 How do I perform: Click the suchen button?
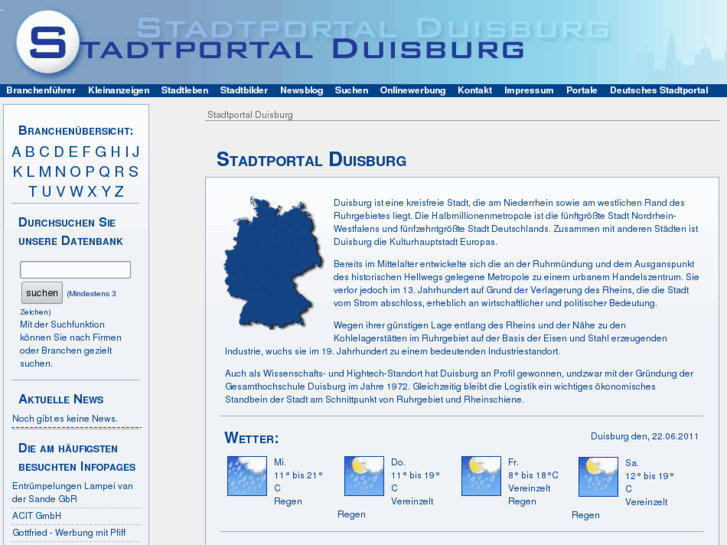(42, 293)
